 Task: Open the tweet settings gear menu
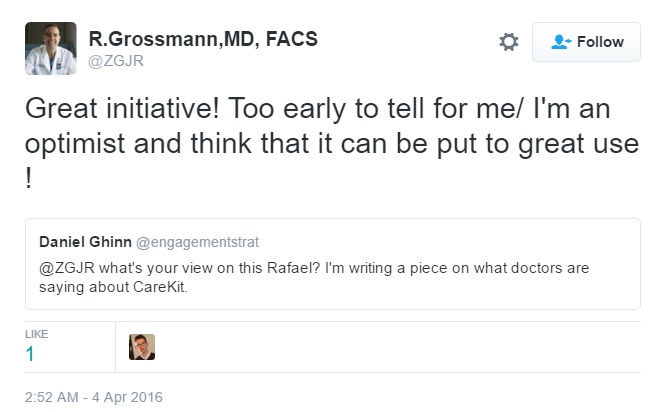pos(509,42)
